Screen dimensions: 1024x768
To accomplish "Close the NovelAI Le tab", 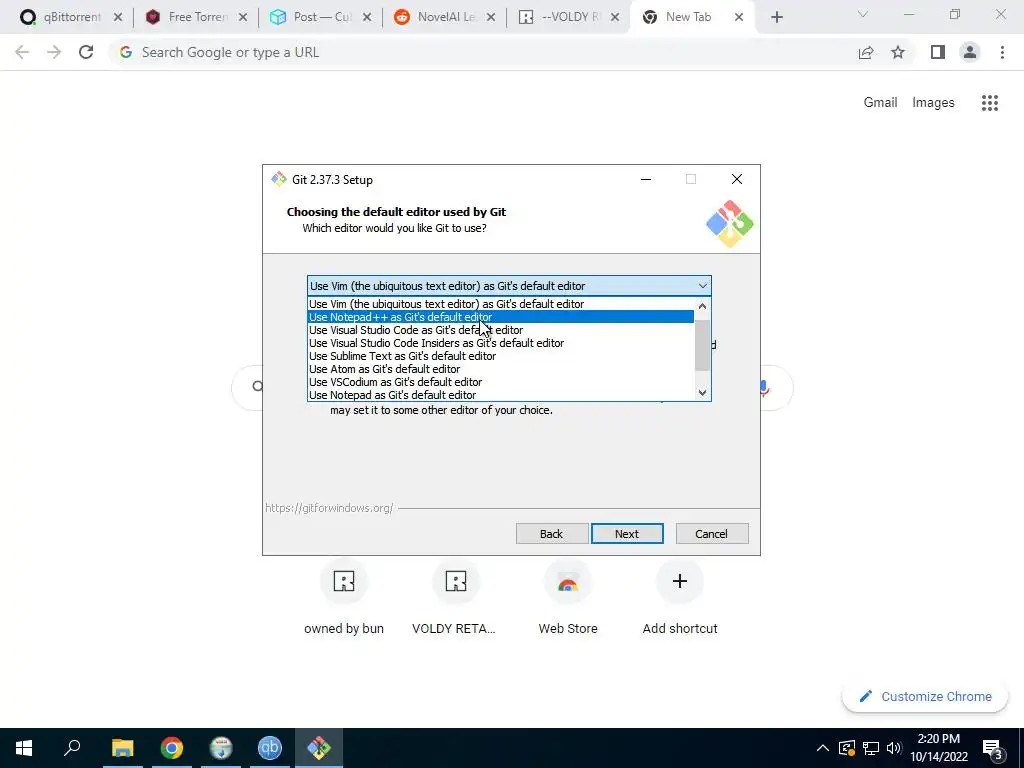I will [491, 18].
